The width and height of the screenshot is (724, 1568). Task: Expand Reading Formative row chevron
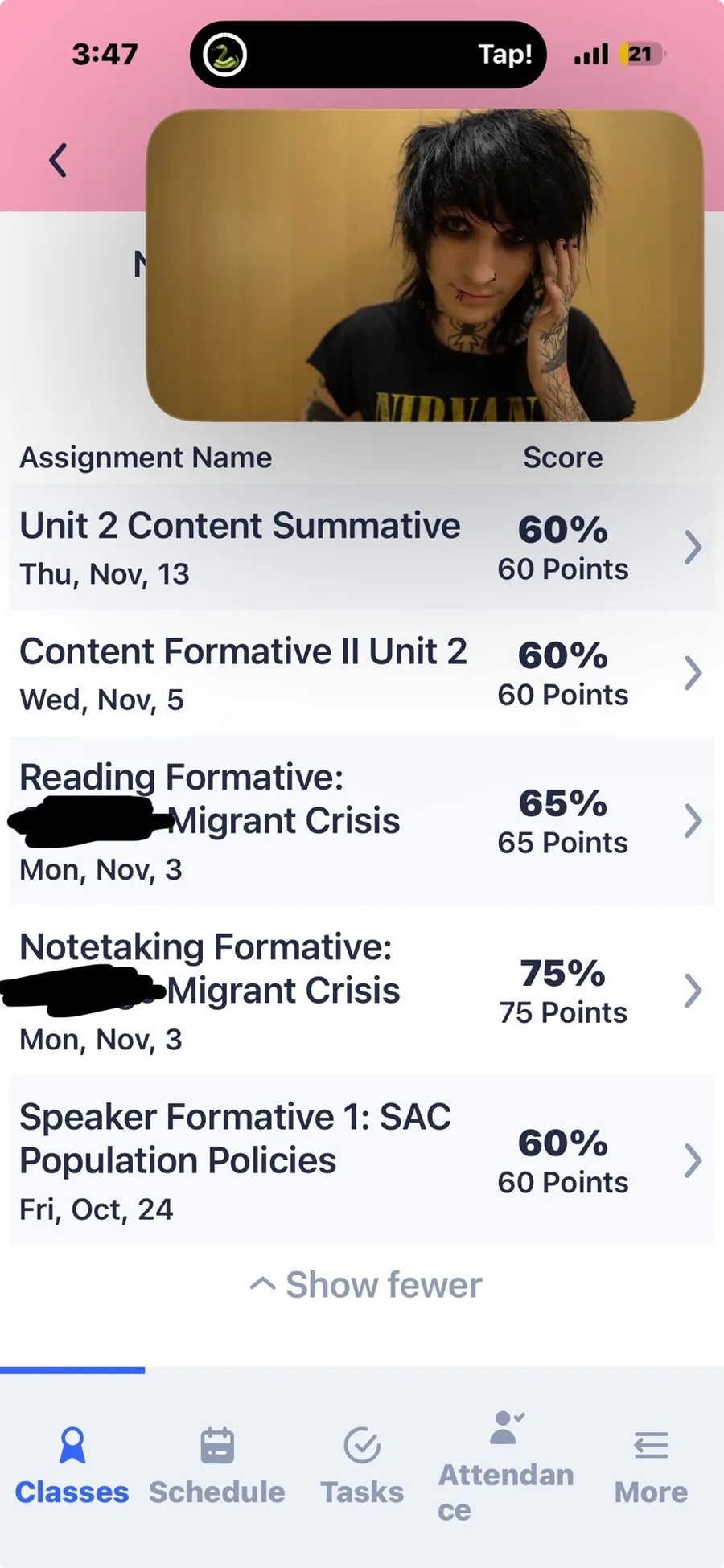[693, 821]
